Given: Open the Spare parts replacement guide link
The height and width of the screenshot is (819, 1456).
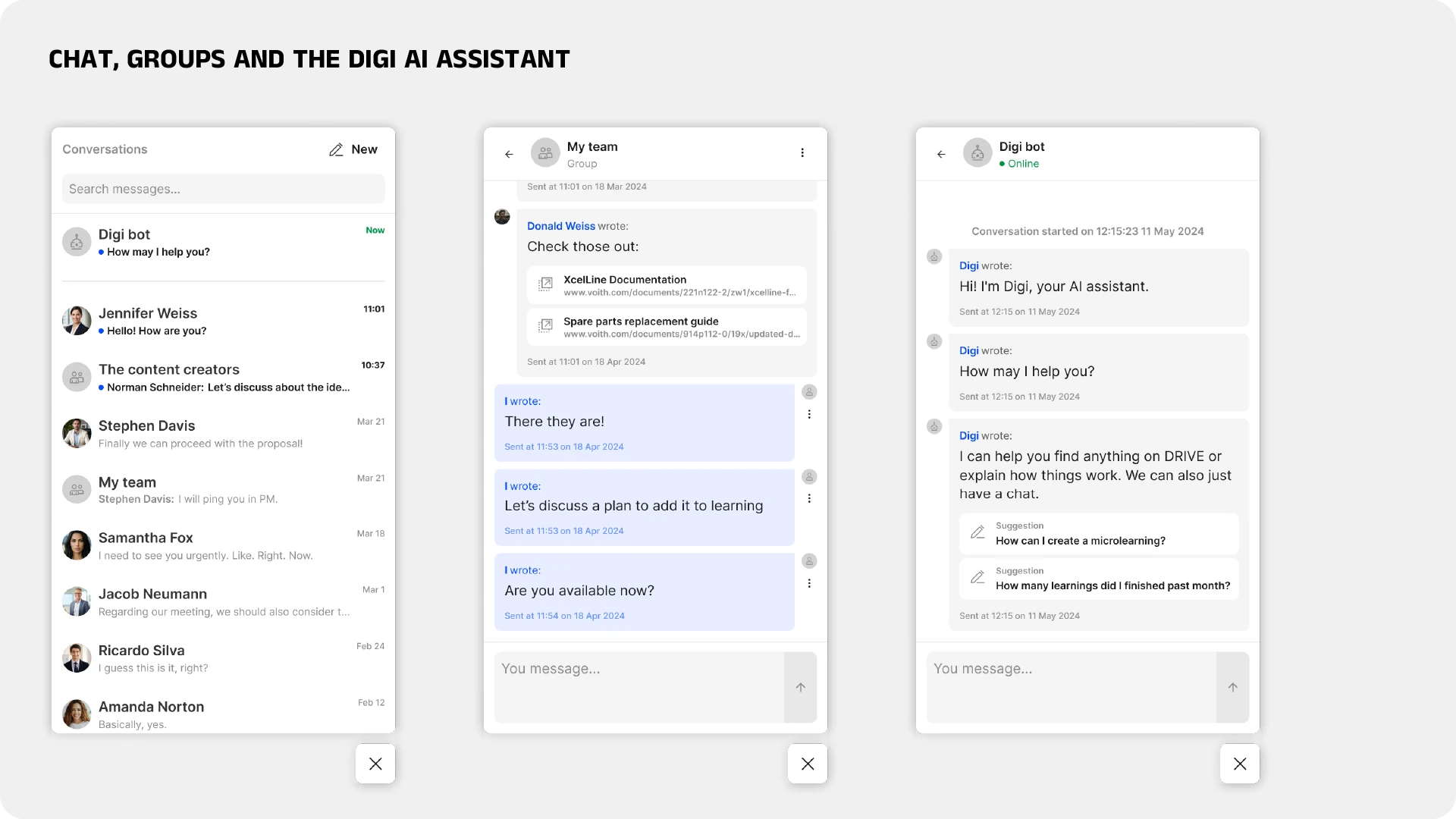Looking at the screenshot, I should [x=667, y=327].
